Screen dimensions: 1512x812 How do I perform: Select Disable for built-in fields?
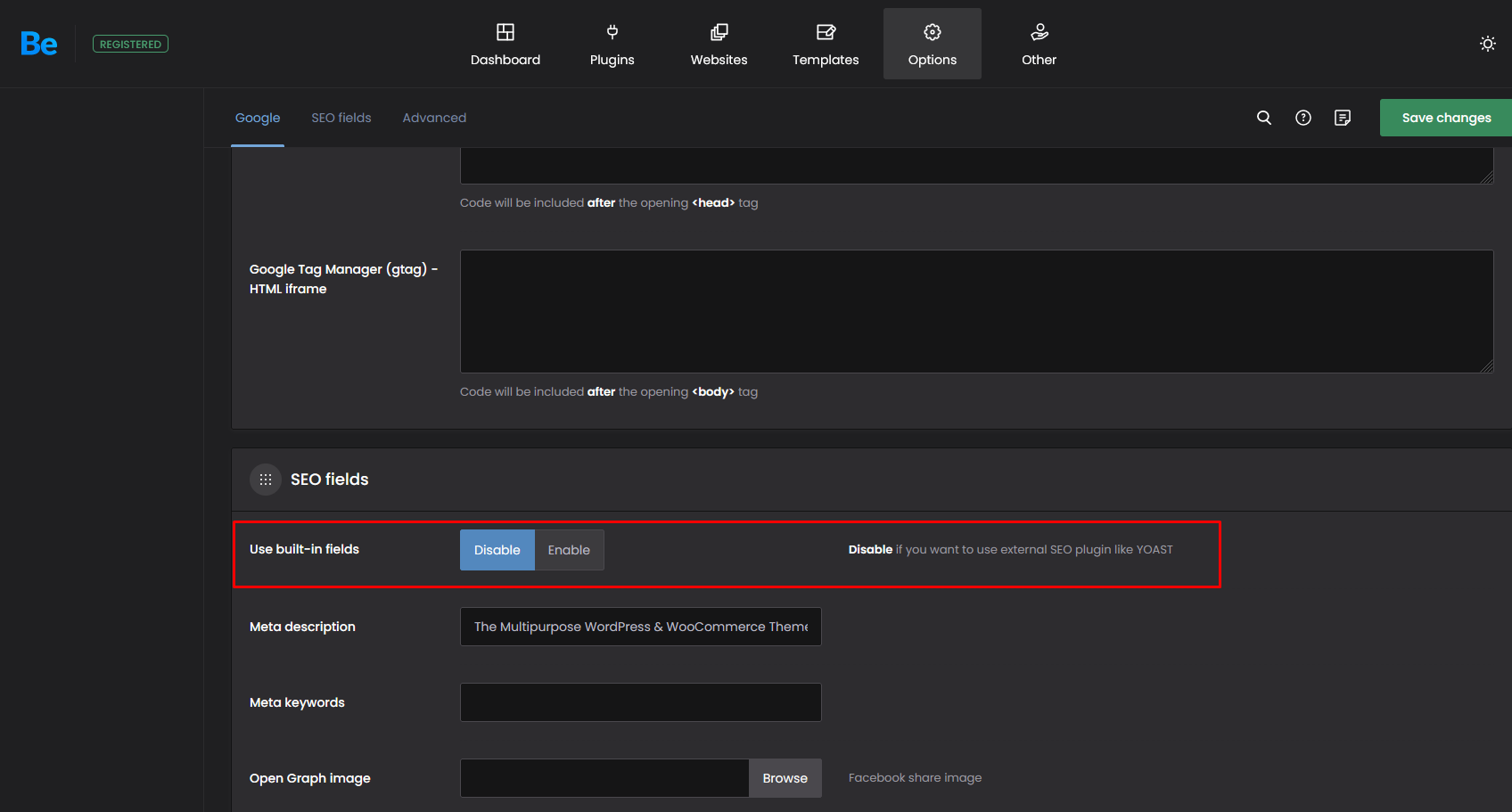coord(497,550)
